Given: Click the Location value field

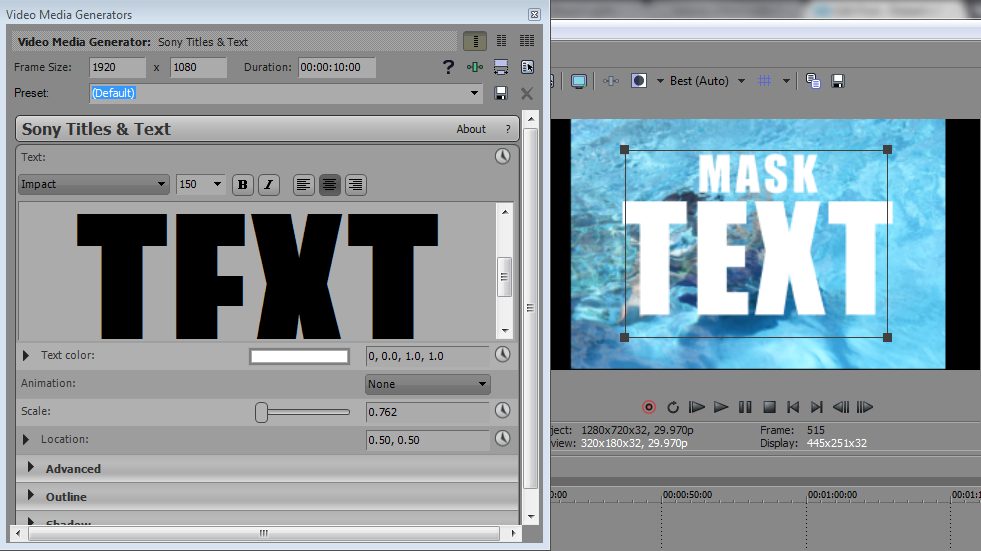Looking at the screenshot, I should [x=427, y=440].
